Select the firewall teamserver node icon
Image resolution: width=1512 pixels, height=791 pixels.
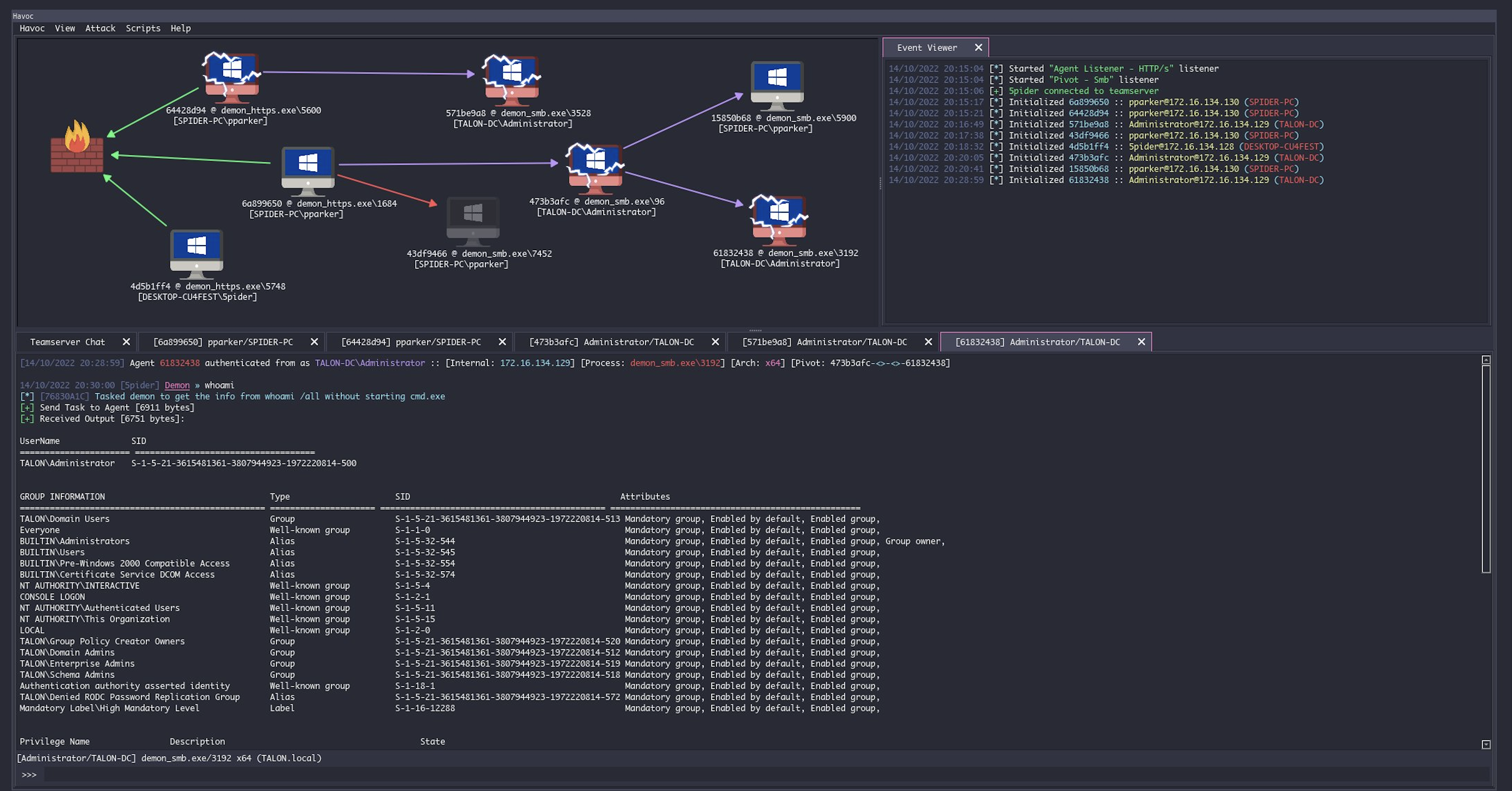[x=77, y=147]
